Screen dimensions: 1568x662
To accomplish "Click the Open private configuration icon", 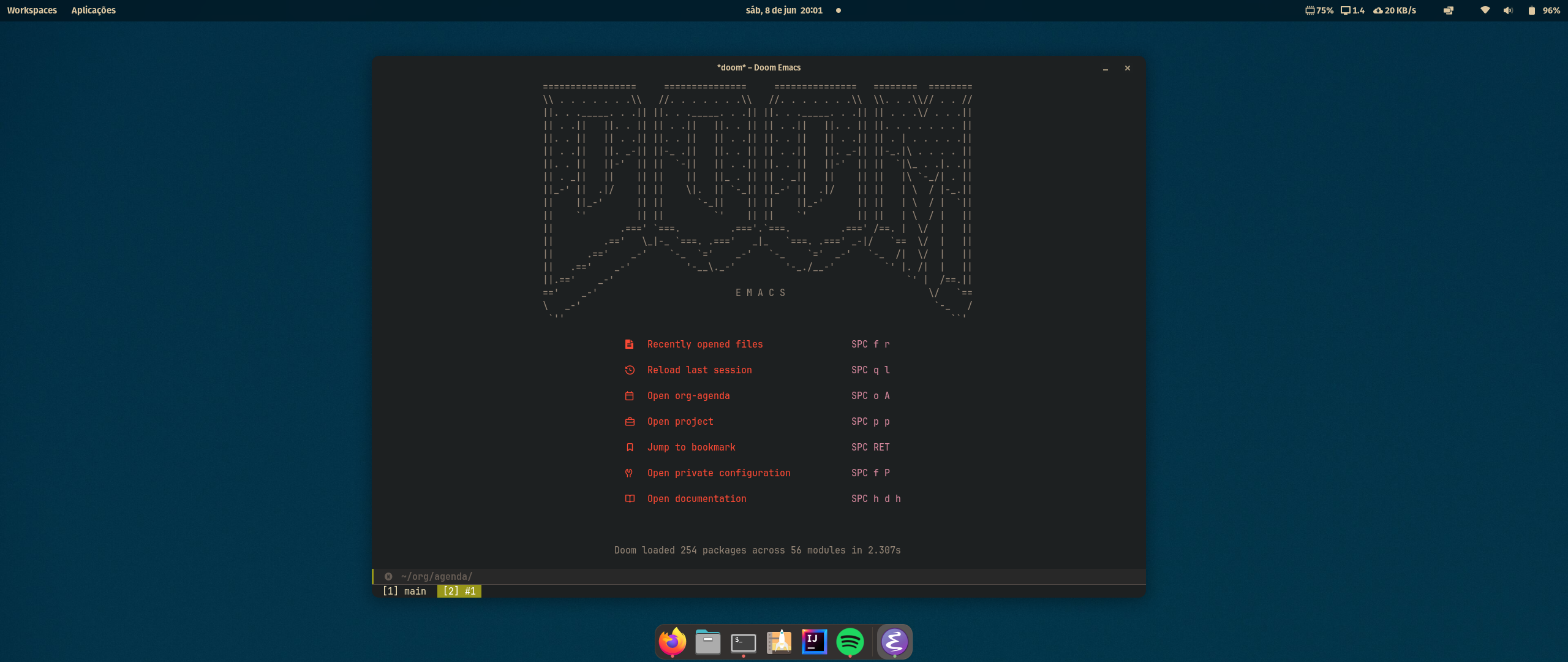I will coord(627,472).
